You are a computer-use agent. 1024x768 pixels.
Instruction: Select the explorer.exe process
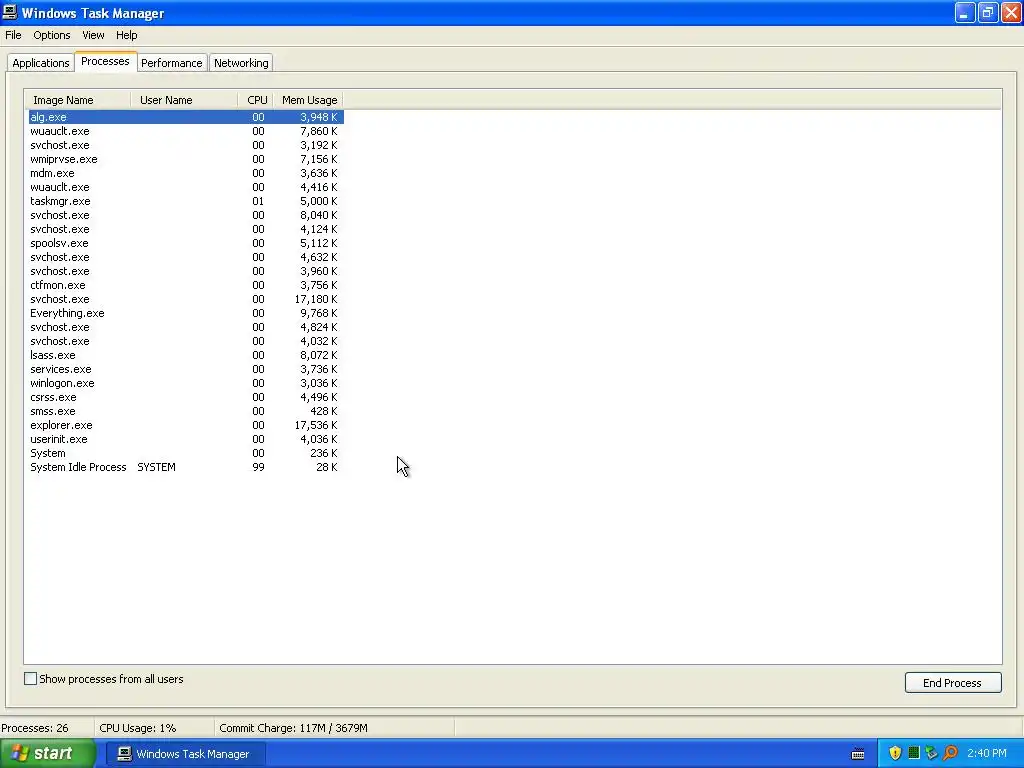tap(186, 426)
